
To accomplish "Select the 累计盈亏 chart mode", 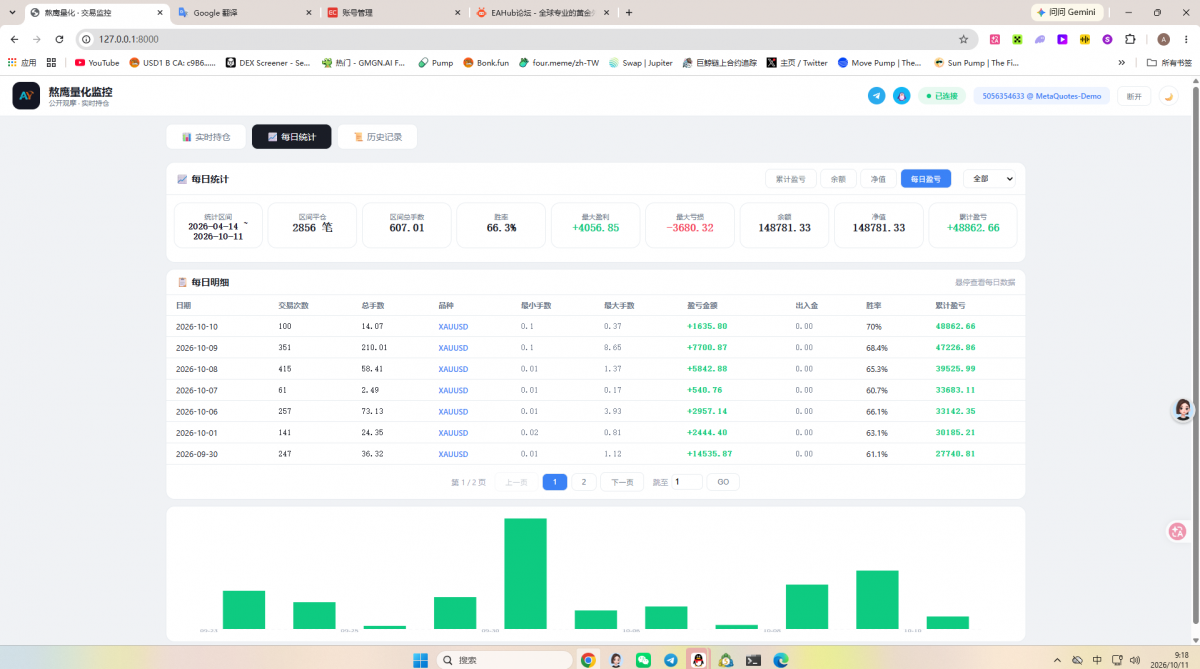I will [x=791, y=179].
